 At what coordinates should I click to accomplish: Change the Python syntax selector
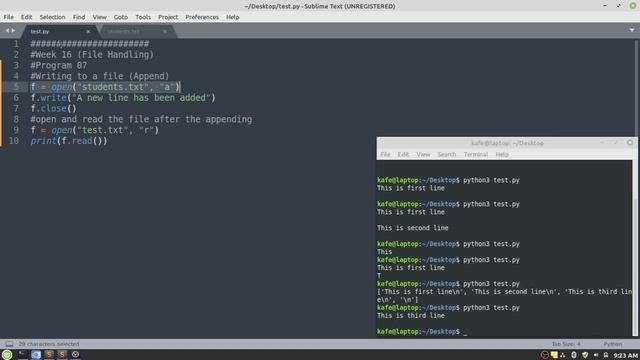click(x=613, y=344)
